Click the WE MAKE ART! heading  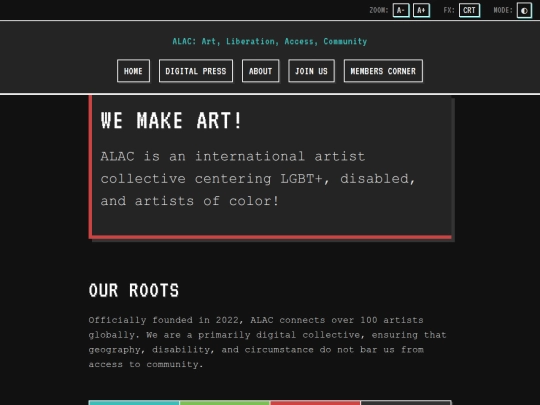[x=172, y=121]
